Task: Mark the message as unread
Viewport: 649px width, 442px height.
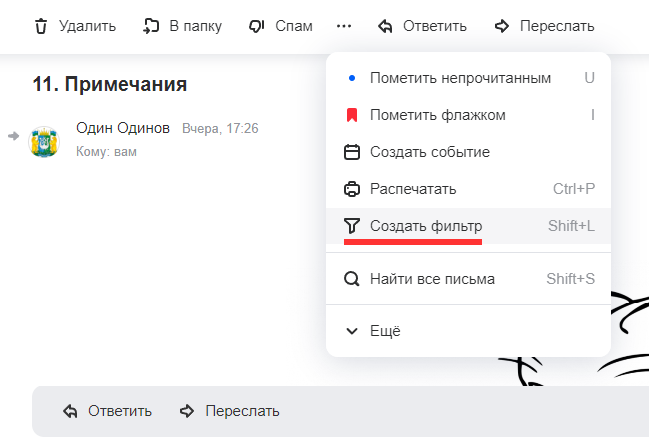Action: pyautogui.click(x=460, y=77)
